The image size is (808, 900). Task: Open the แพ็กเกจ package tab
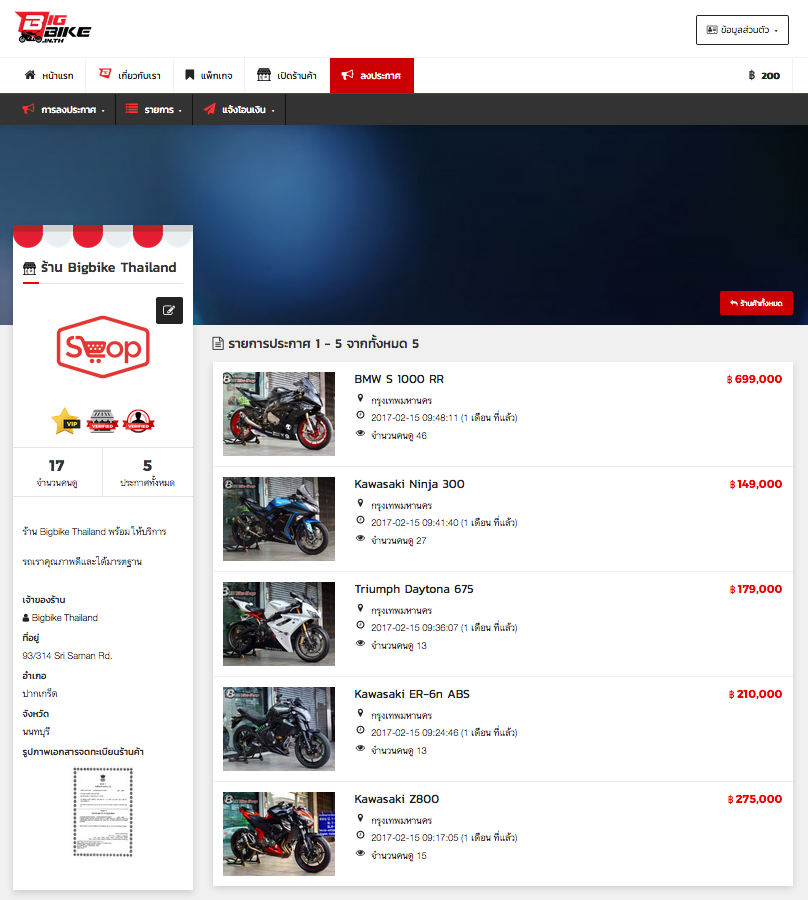point(209,75)
